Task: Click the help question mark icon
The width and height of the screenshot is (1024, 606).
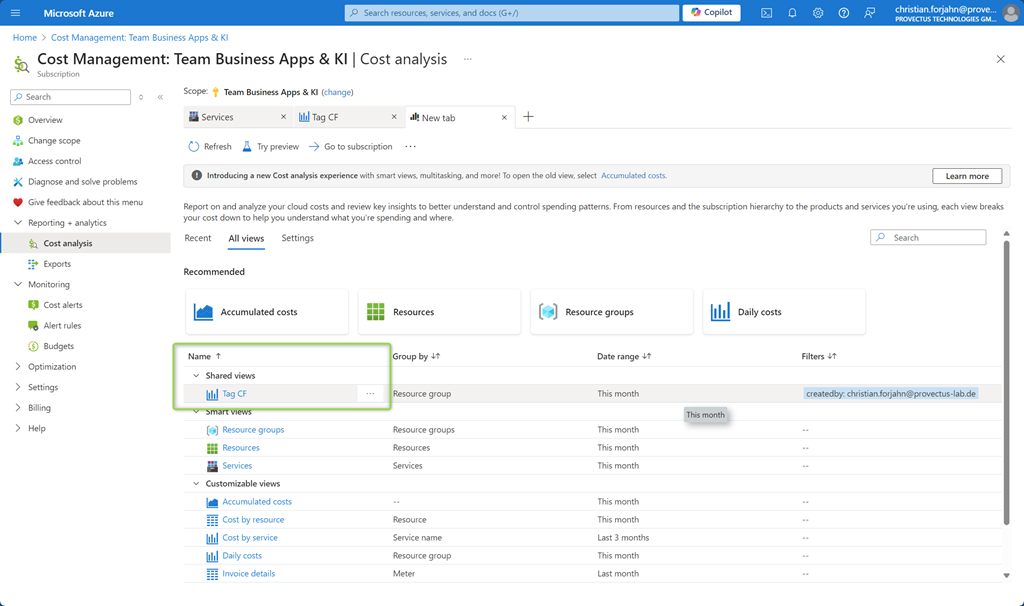Action: pyautogui.click(x=844, y=13)
